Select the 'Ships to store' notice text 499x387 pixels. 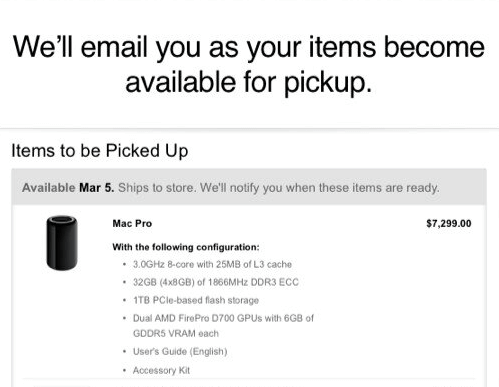click(156, 188)
